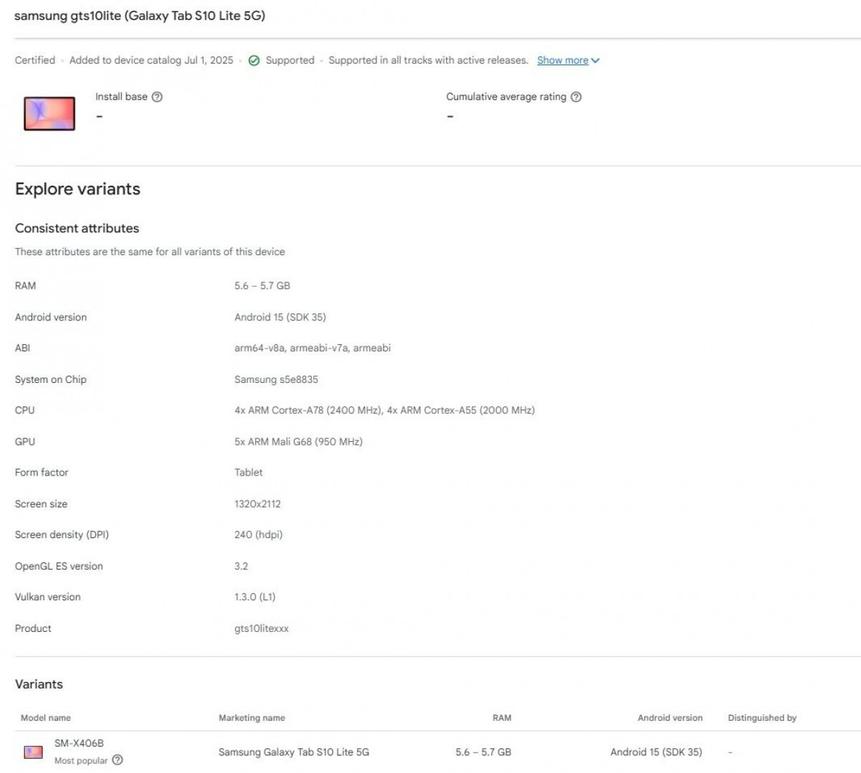Click the Cumulative average rating help icon
Image resolution: width=861 pixels, height=773 pixels.
576,97
